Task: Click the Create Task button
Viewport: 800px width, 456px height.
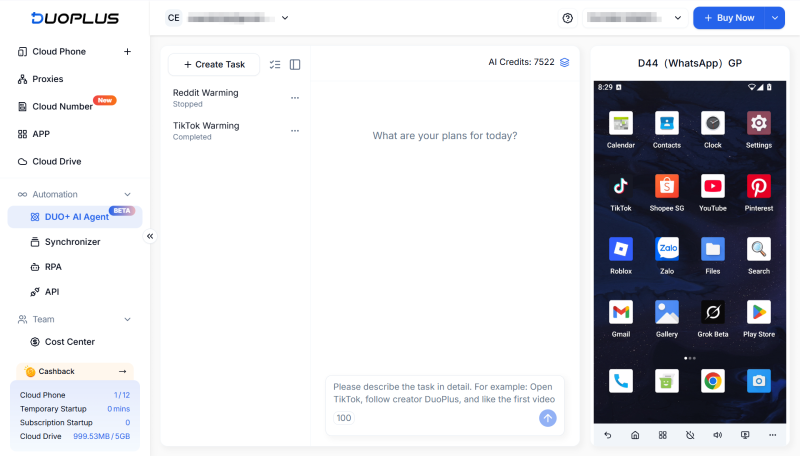Action: (214, 64)
